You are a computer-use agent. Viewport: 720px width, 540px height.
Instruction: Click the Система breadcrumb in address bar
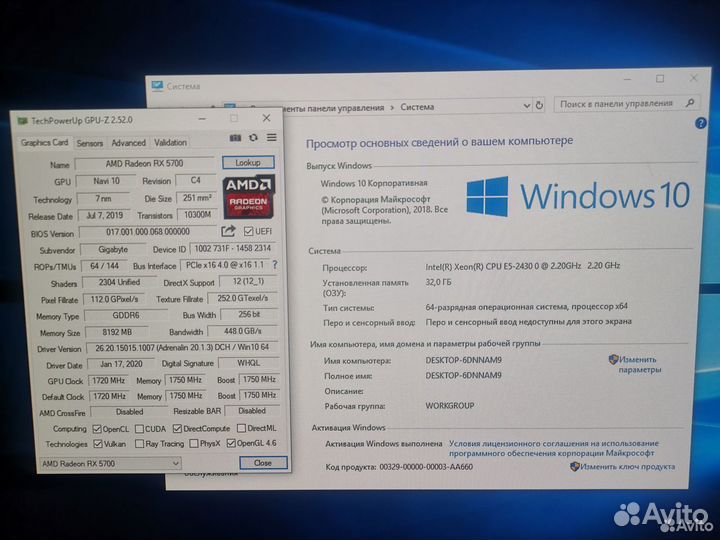[417, 107]
